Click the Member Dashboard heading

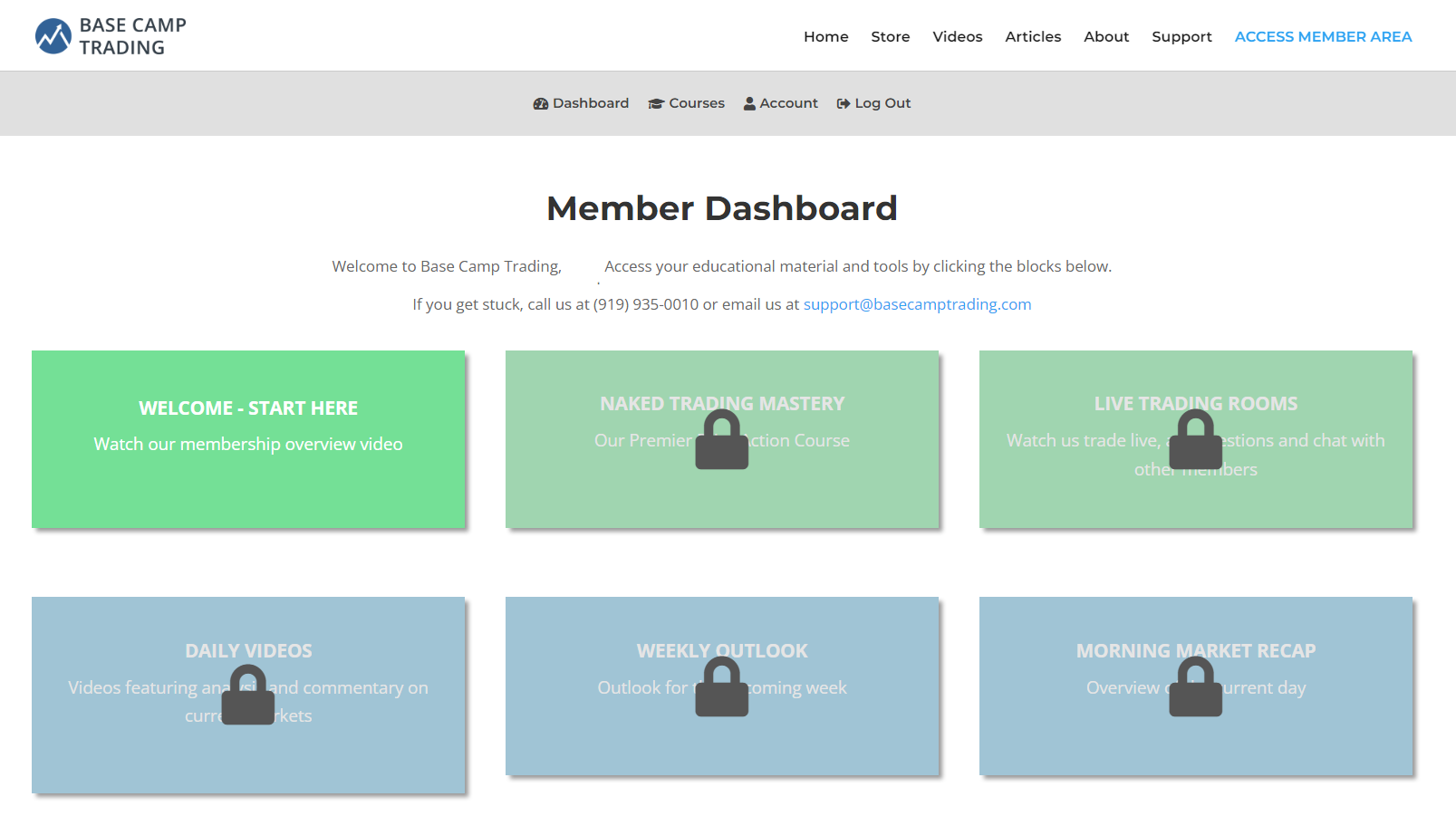(x=722, y=208)
